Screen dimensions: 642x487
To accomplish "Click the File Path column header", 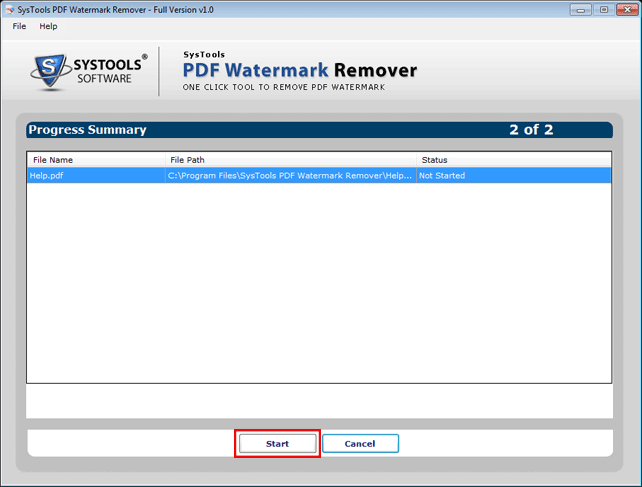I will pos(291,160).
